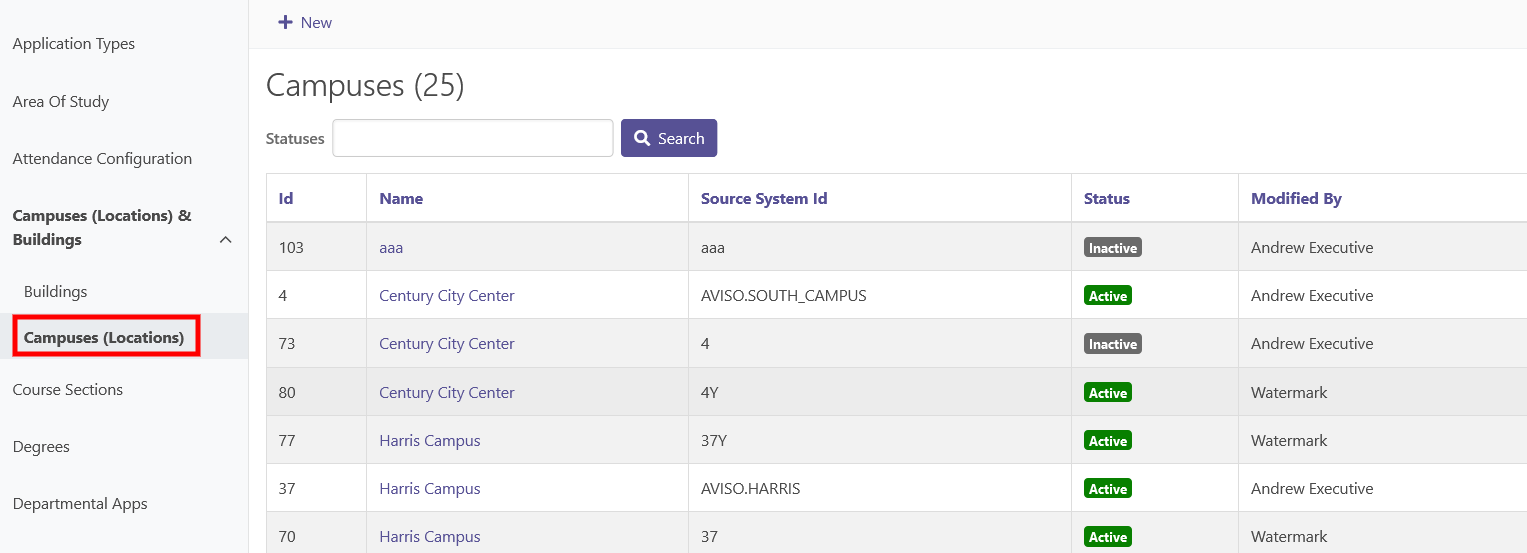The height and width of the screenshot is (553, 1527).
Task: Sort by Source System Id header
Action: tap(764, 198)
